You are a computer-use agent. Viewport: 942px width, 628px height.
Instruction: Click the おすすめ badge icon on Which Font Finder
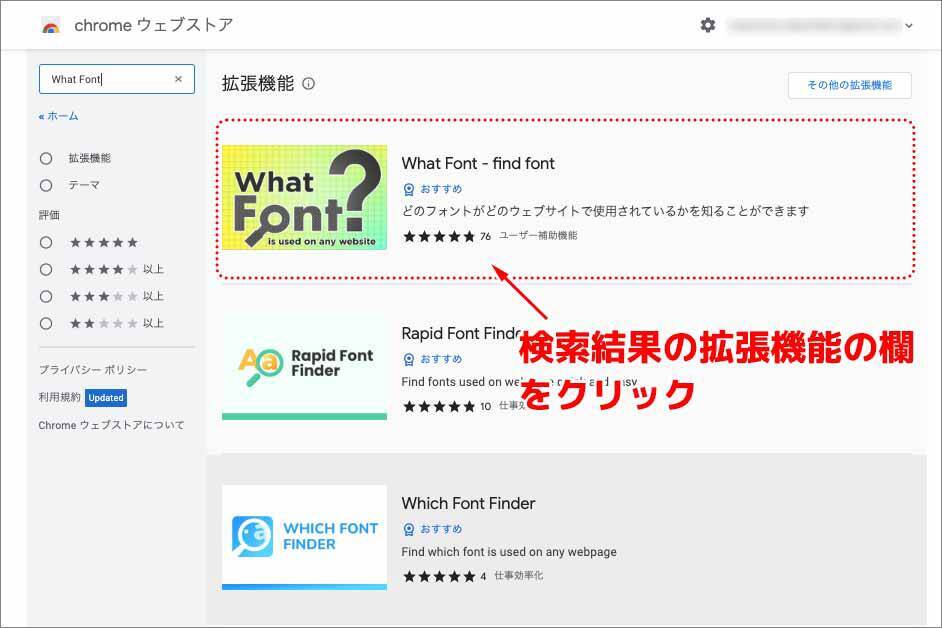pyautogui.click(x=409, y=529)
